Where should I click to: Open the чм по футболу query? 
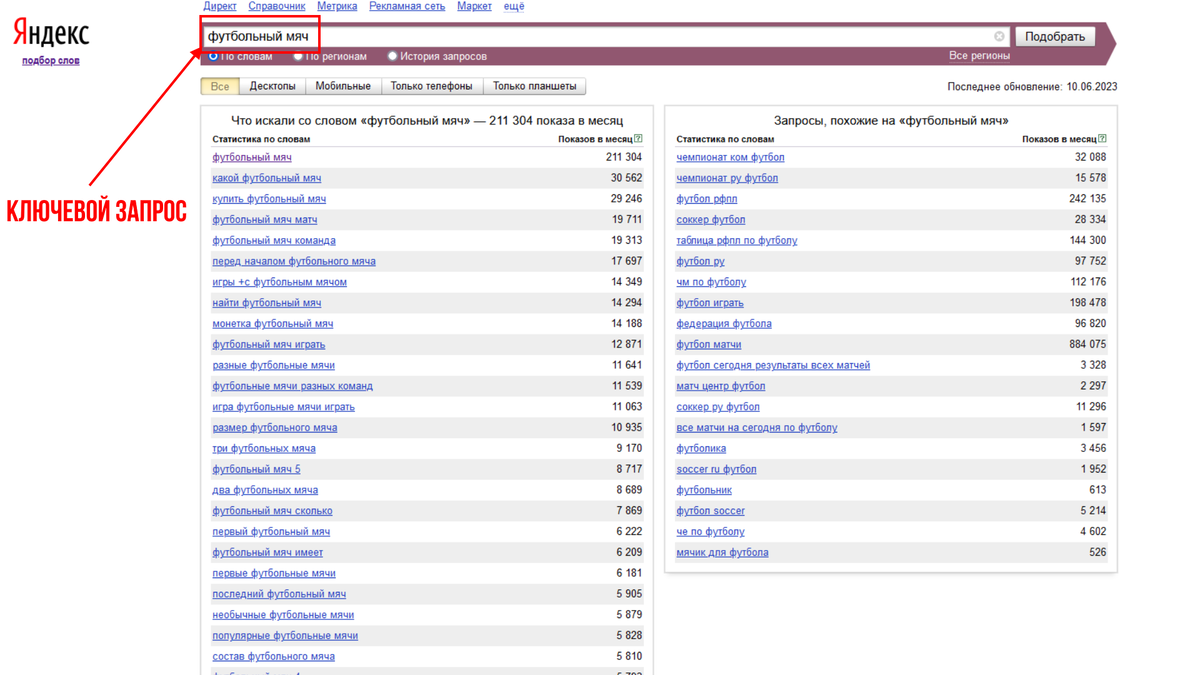point(711,282)
